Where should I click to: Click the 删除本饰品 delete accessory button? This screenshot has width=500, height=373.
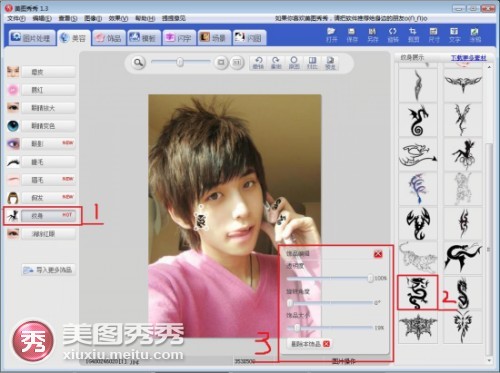(309, 344)
